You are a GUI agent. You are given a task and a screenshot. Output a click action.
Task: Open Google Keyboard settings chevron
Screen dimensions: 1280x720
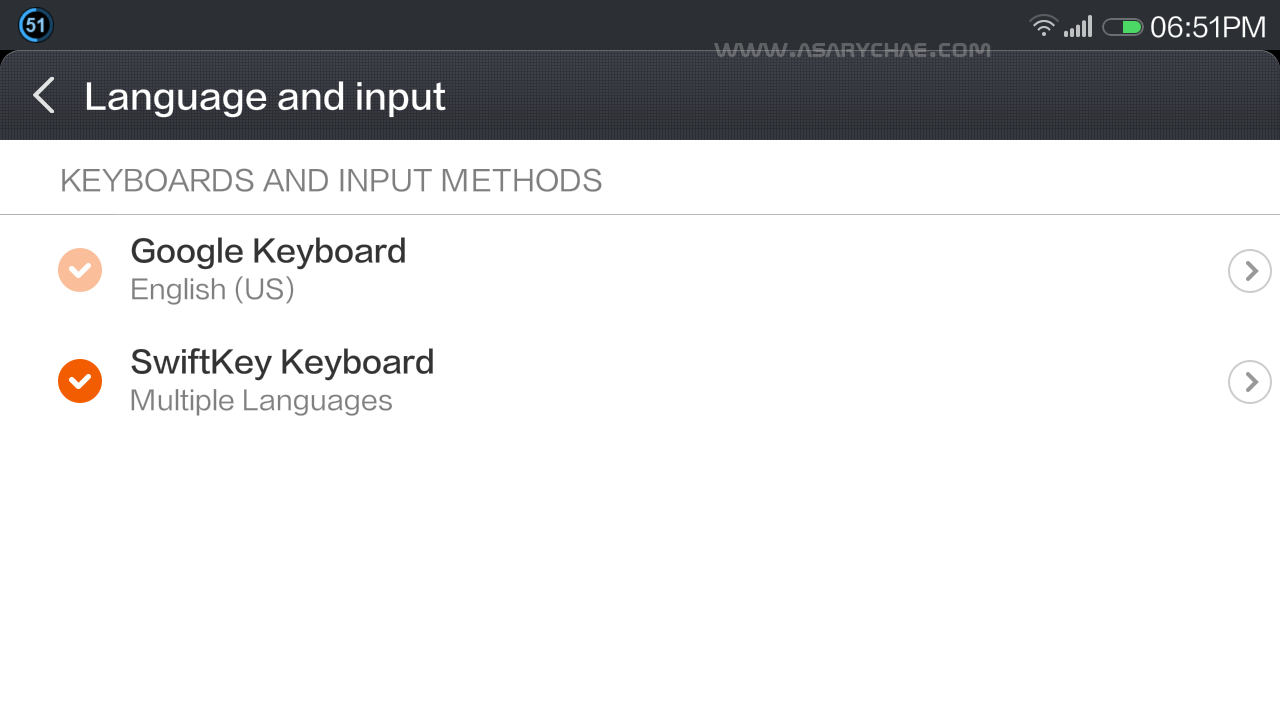[1249, 271]
